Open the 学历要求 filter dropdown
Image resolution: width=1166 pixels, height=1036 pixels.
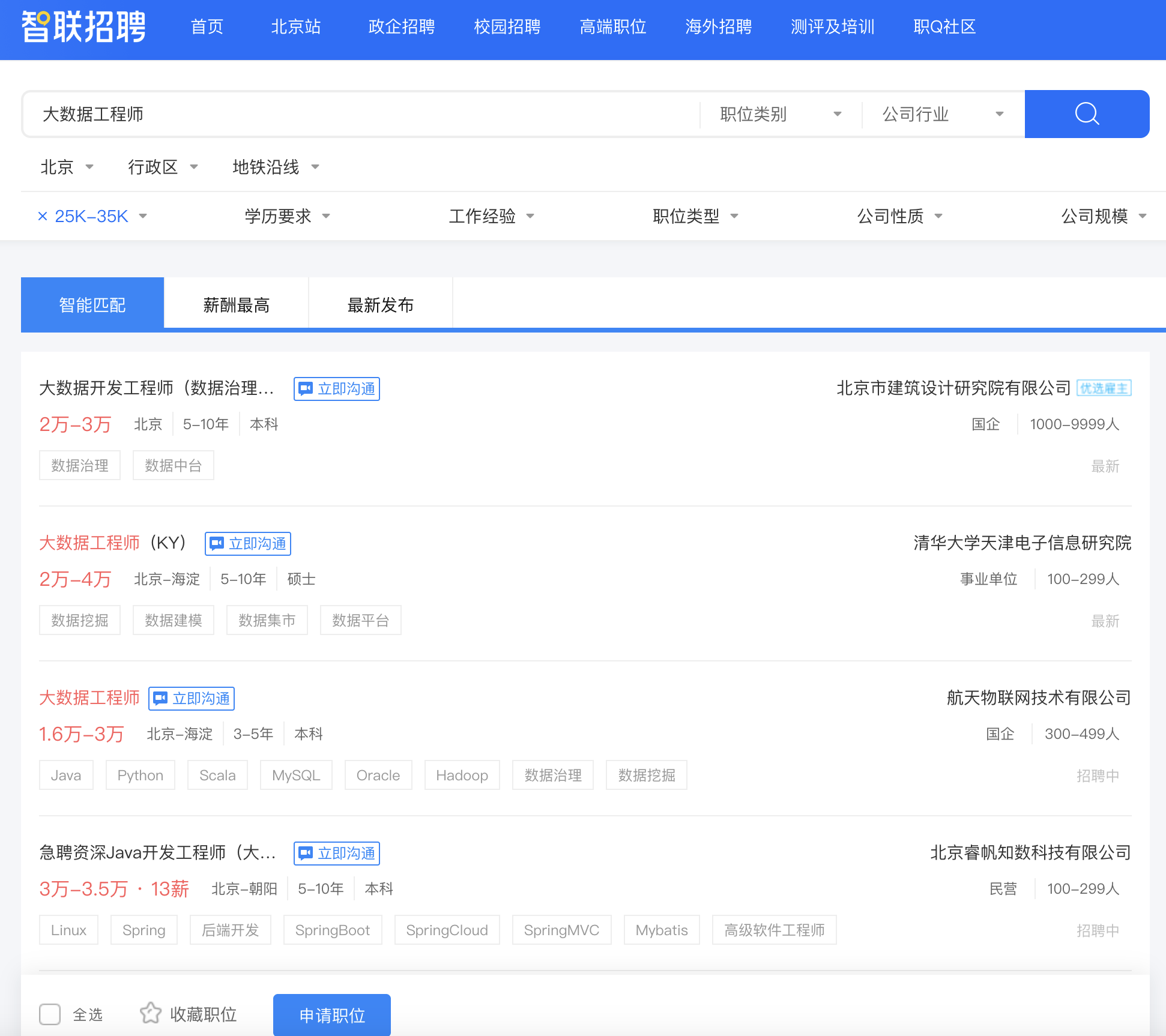click(287, 216)
